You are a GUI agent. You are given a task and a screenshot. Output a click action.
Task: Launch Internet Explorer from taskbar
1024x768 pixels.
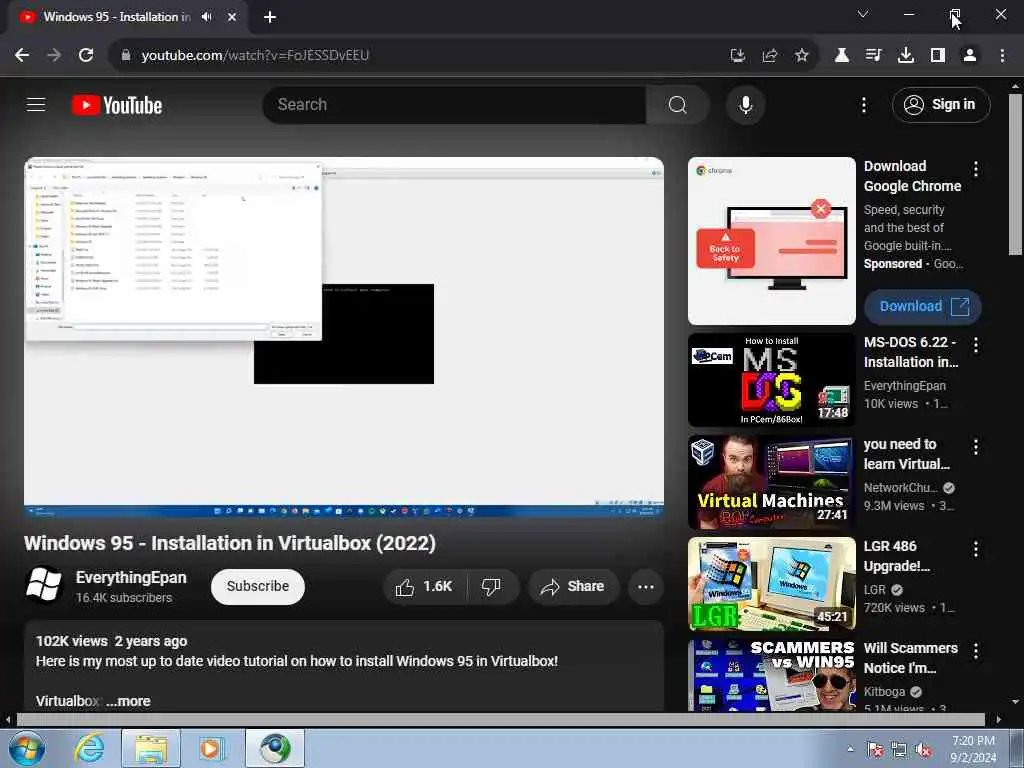(x=89, y=748)
